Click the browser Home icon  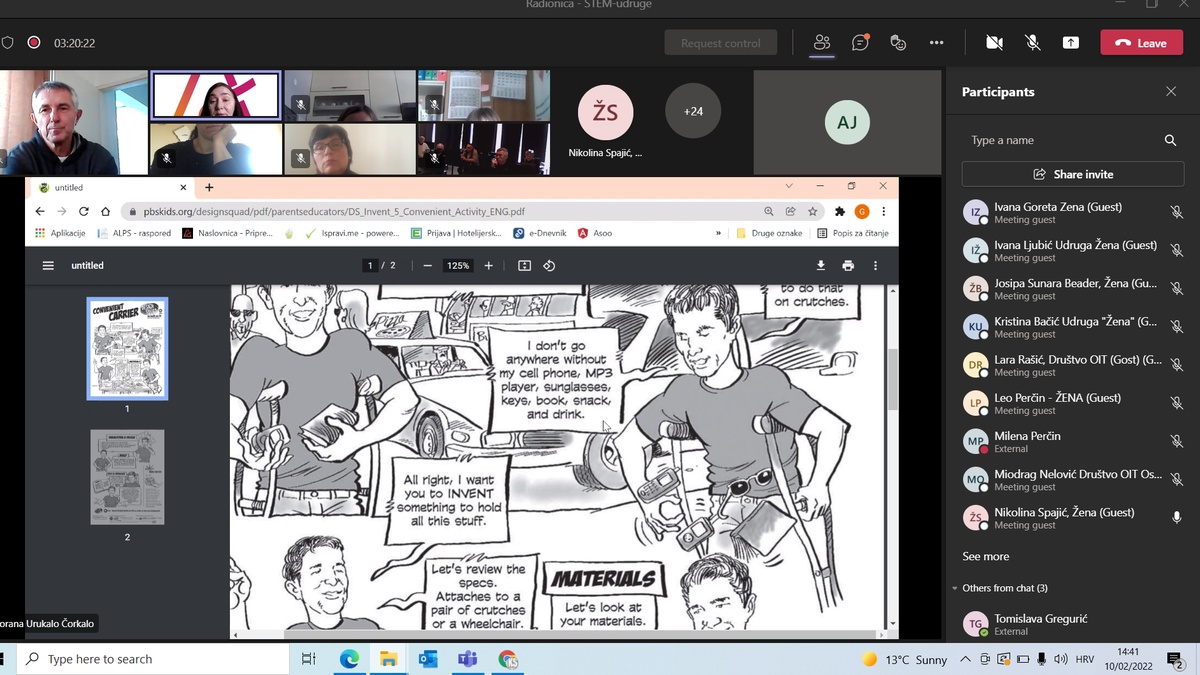[105, 211]
